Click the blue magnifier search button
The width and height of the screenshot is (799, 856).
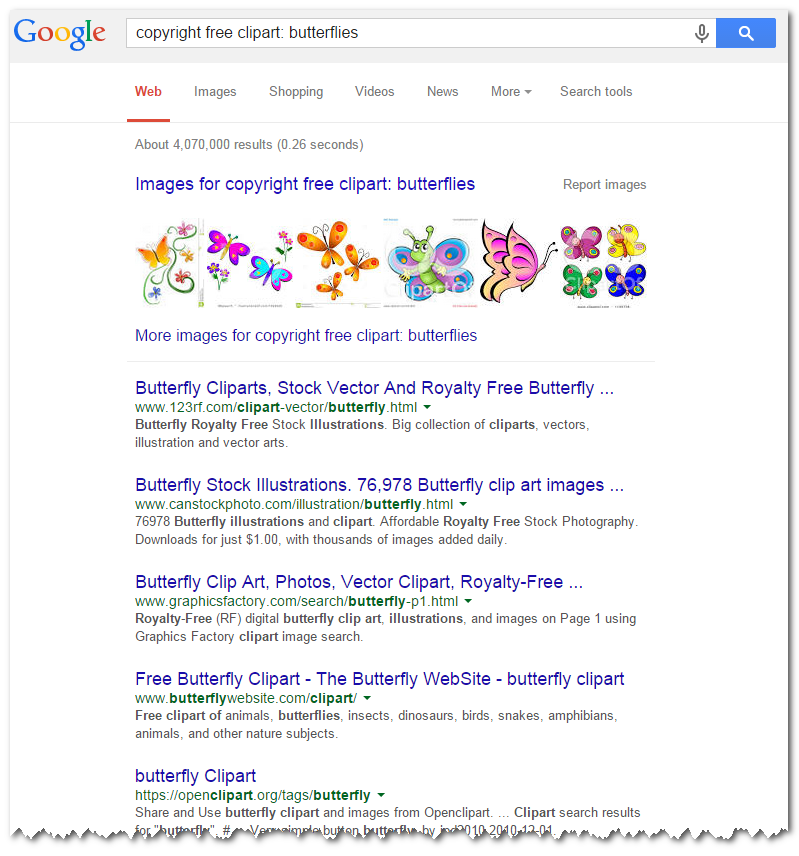(745, 33)
